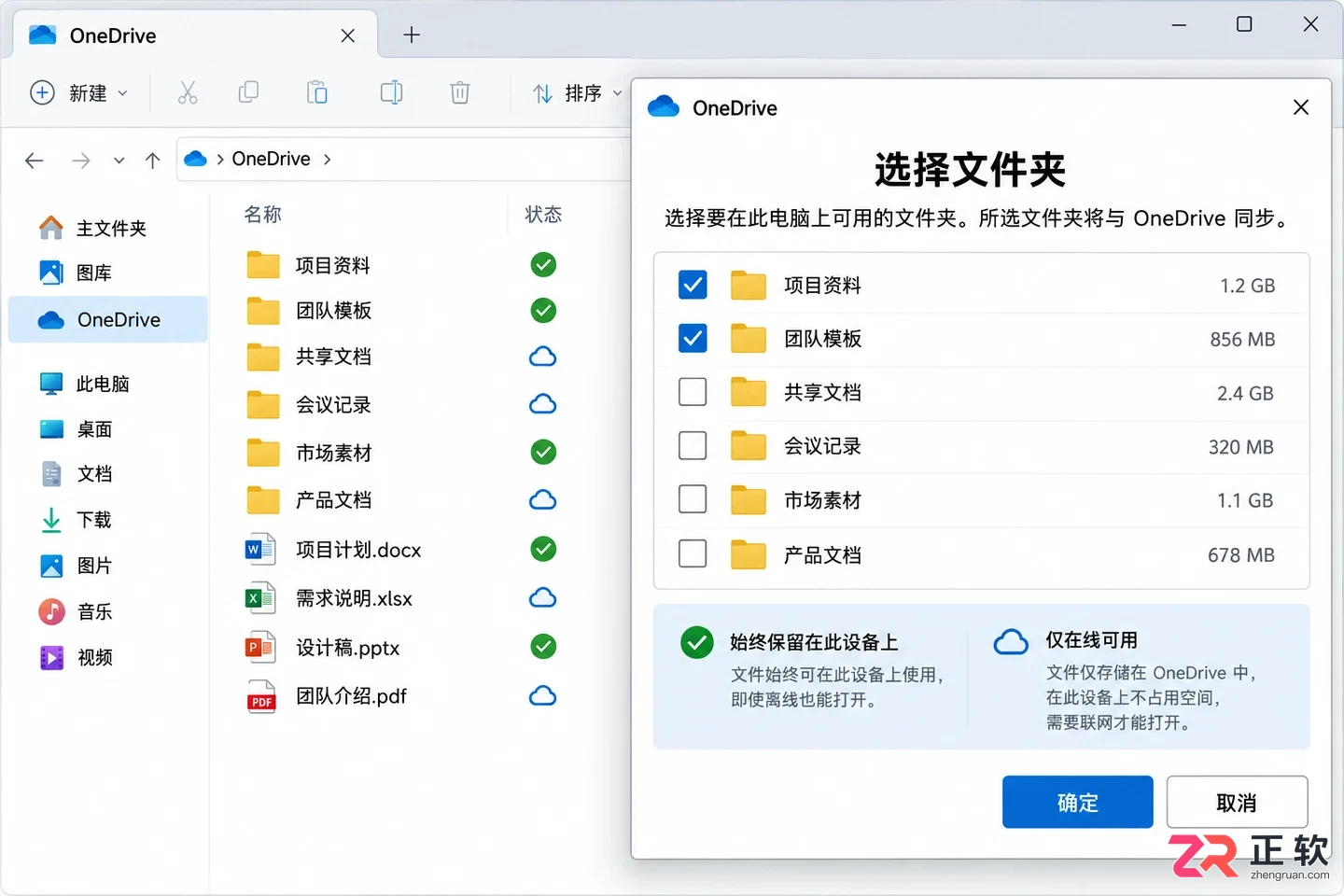This screenshot has height=896, width=1344.
Task: Open 下载 downloads in the sidebar
Action: coord(107,520)
